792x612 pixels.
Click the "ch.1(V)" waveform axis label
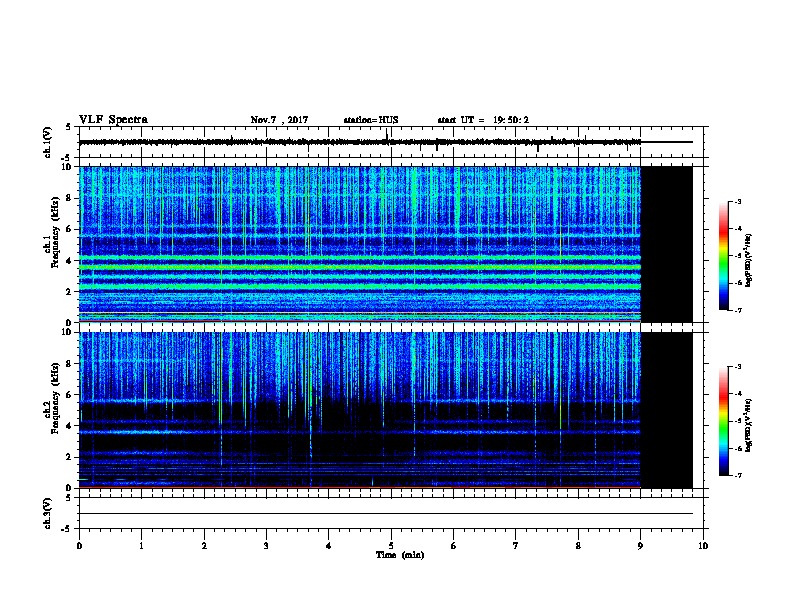48,142
